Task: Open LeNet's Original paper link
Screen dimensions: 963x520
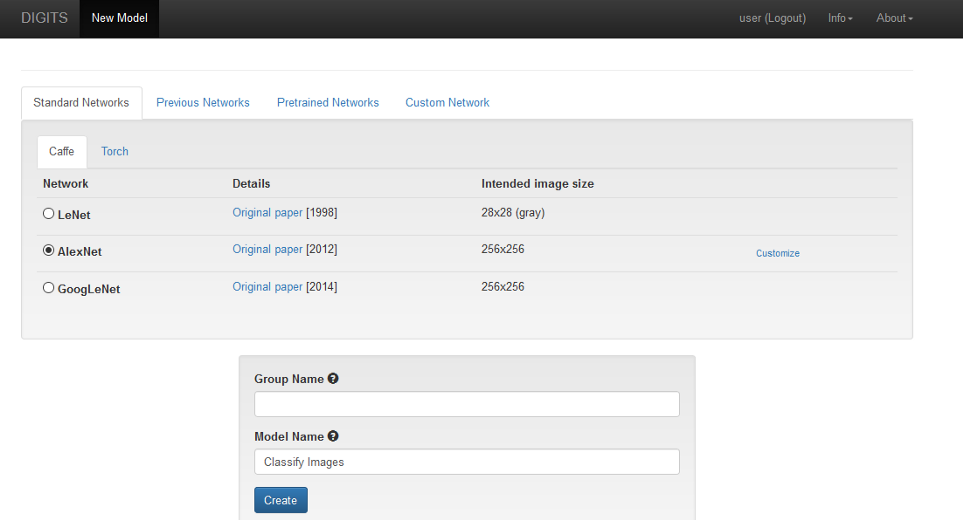Action: click(x=267, y=212)
